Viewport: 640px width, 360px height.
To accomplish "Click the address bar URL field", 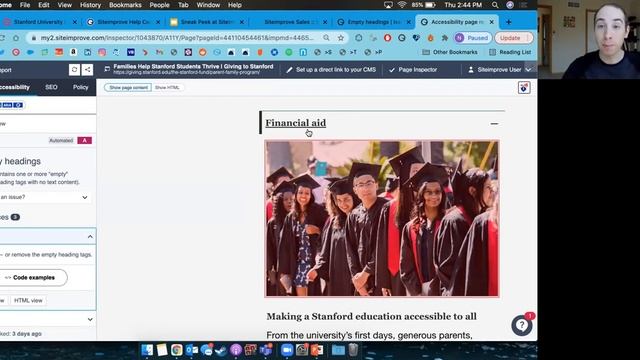I will [x=177, y=38].
